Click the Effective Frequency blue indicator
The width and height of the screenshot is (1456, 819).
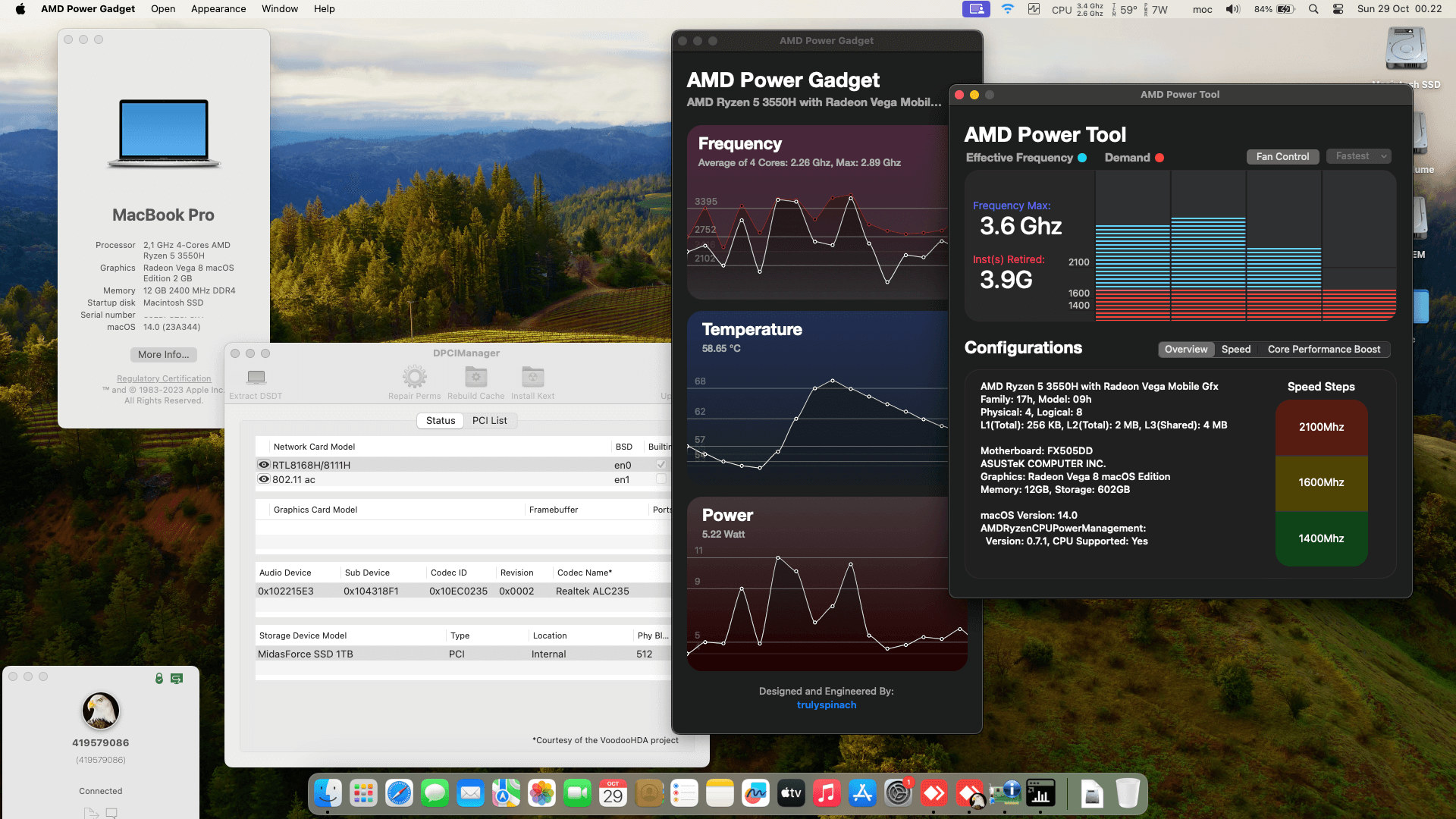1082,158
